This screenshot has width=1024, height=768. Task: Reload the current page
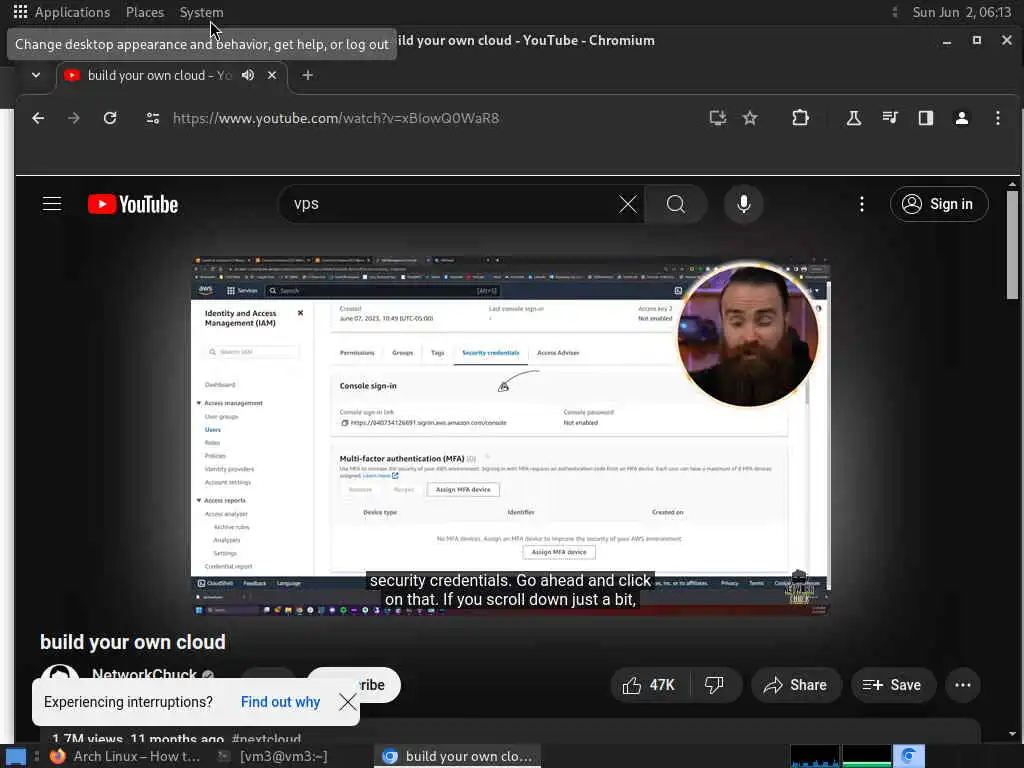110,118
